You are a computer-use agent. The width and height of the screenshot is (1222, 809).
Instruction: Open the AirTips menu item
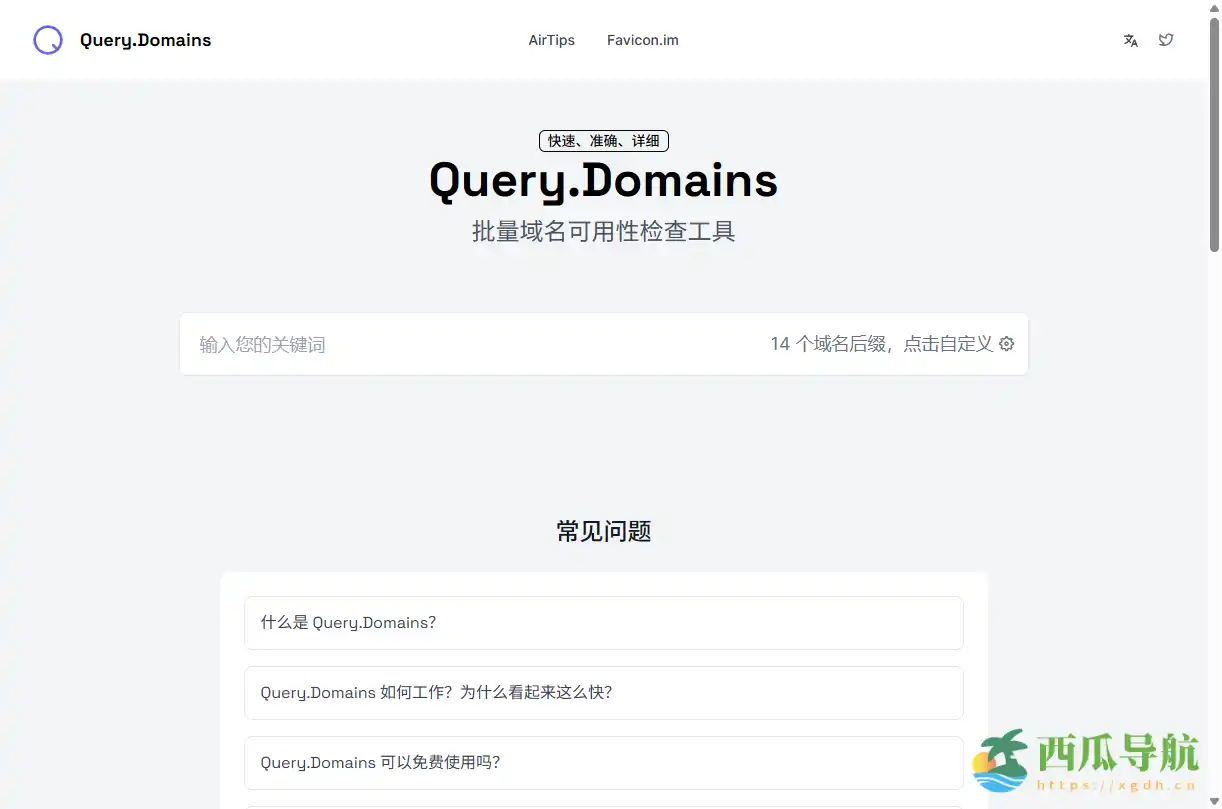(x=551, y=40)
